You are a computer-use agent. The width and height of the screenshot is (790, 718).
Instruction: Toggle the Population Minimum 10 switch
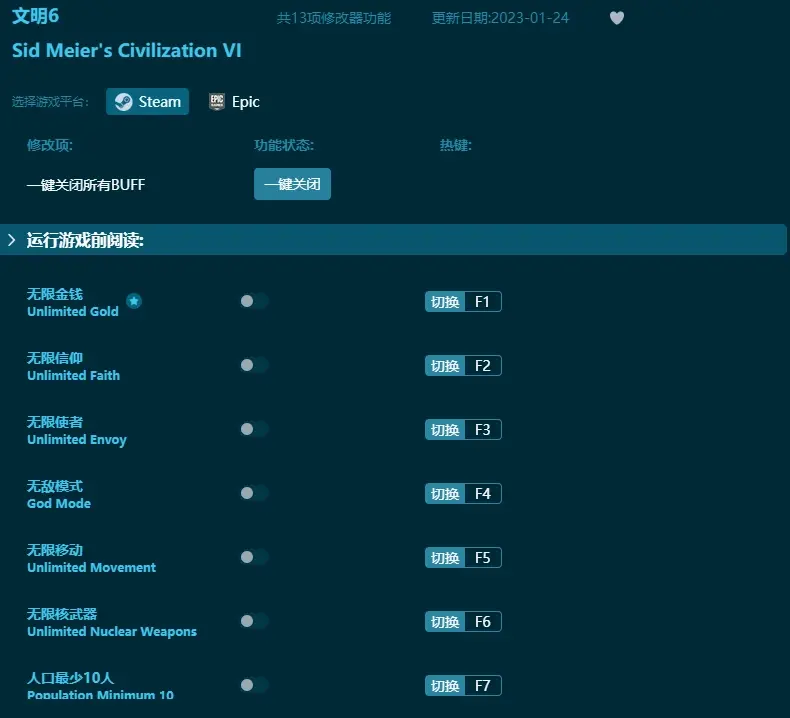254,685
